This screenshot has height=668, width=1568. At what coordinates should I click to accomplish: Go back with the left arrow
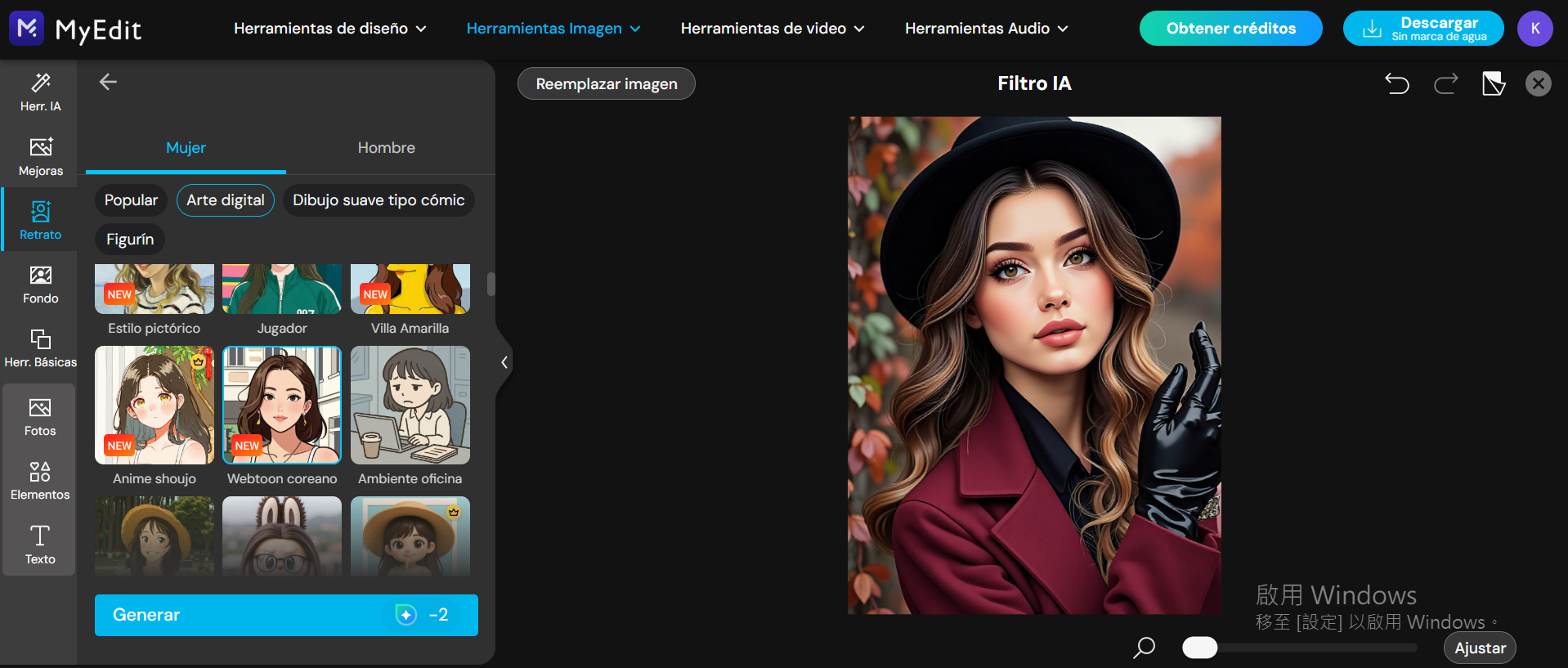tap(108, 82)
